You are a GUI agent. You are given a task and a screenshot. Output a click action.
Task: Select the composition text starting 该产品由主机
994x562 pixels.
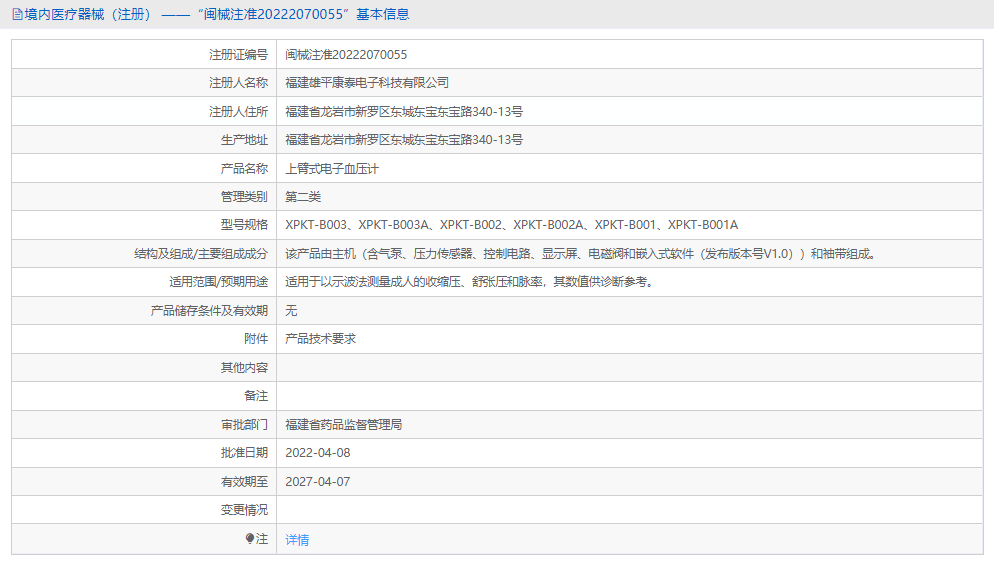click(581, 253)
